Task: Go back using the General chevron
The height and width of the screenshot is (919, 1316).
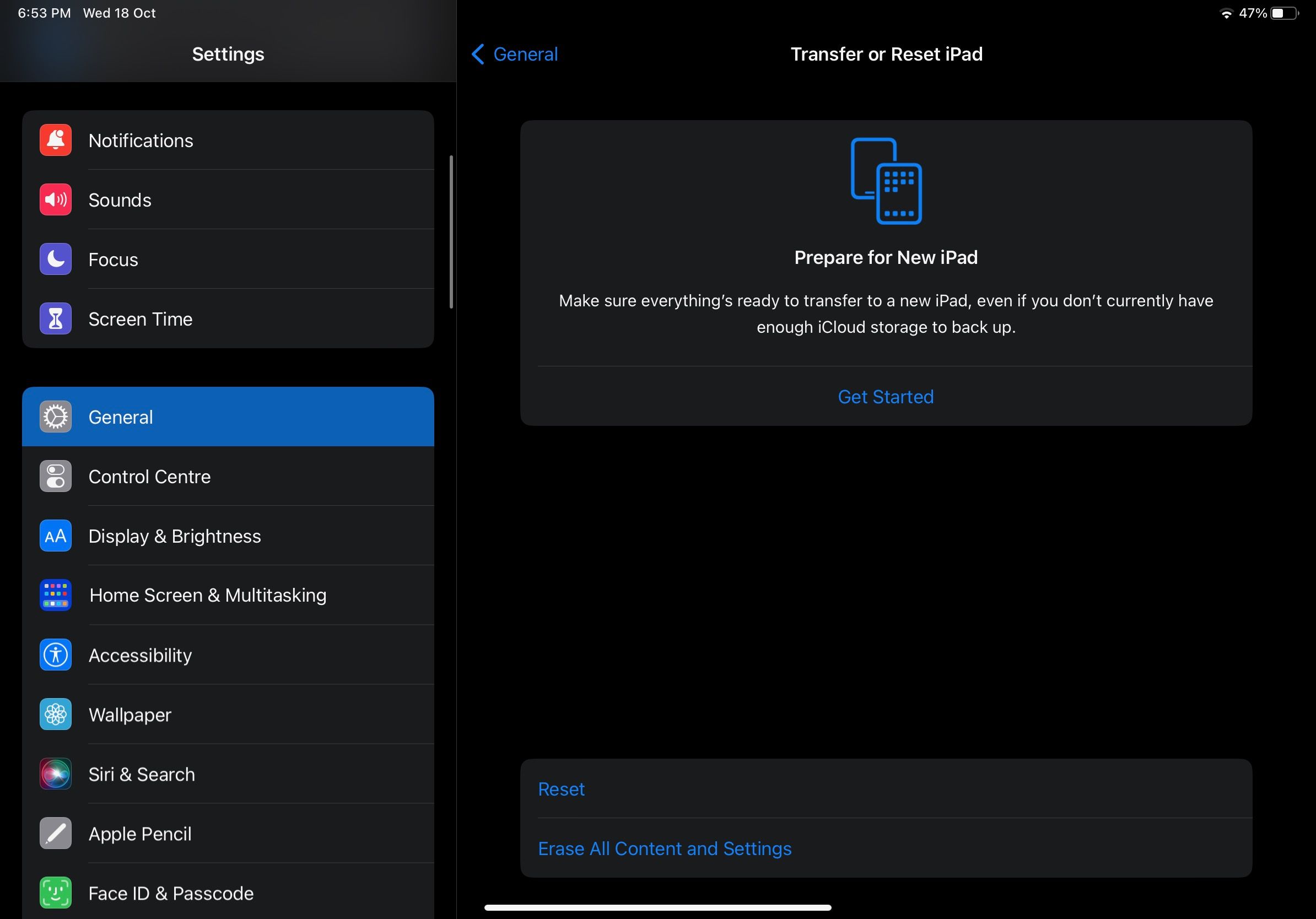Action: coord(478,55)
